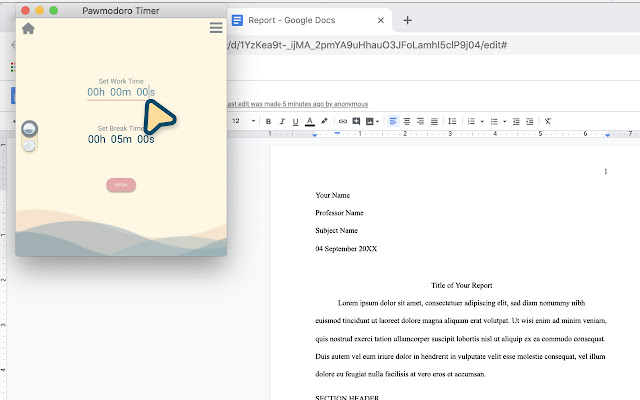Apply a numbered list
The width and height of the screenshot is (640, 400).
click(471, 121)
